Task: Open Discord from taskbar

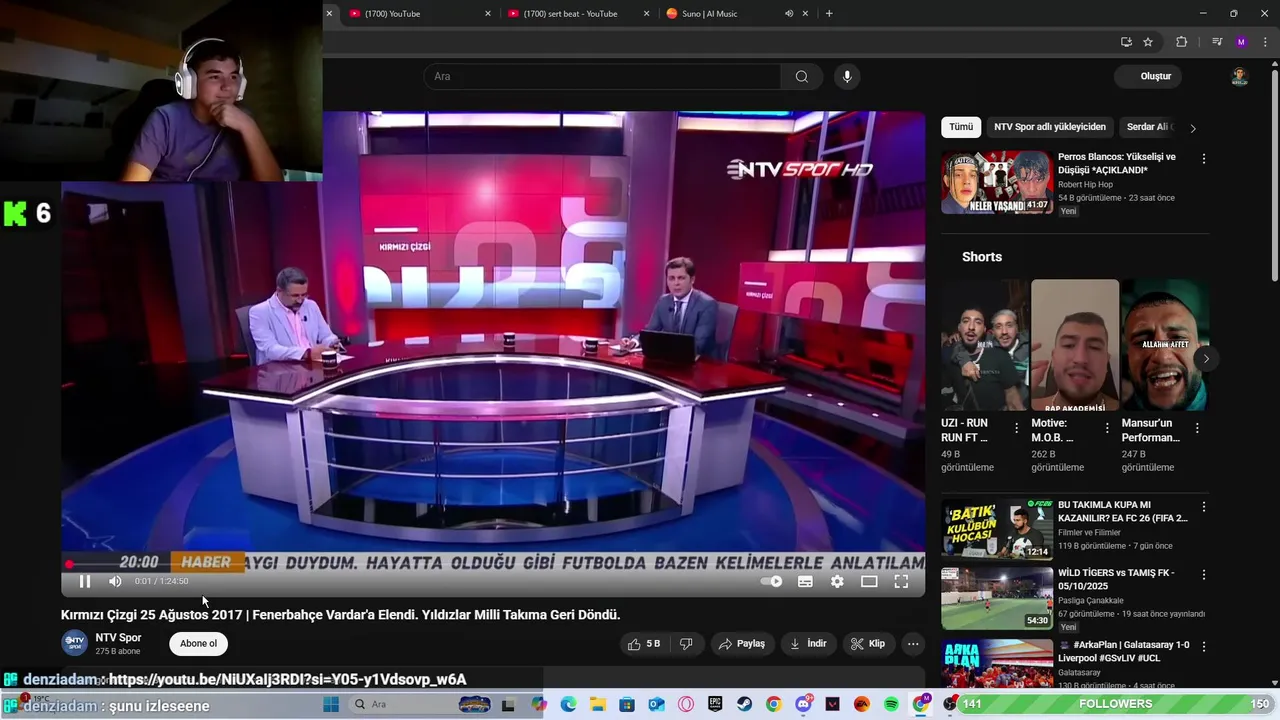Action: click(x=803, y=704)
